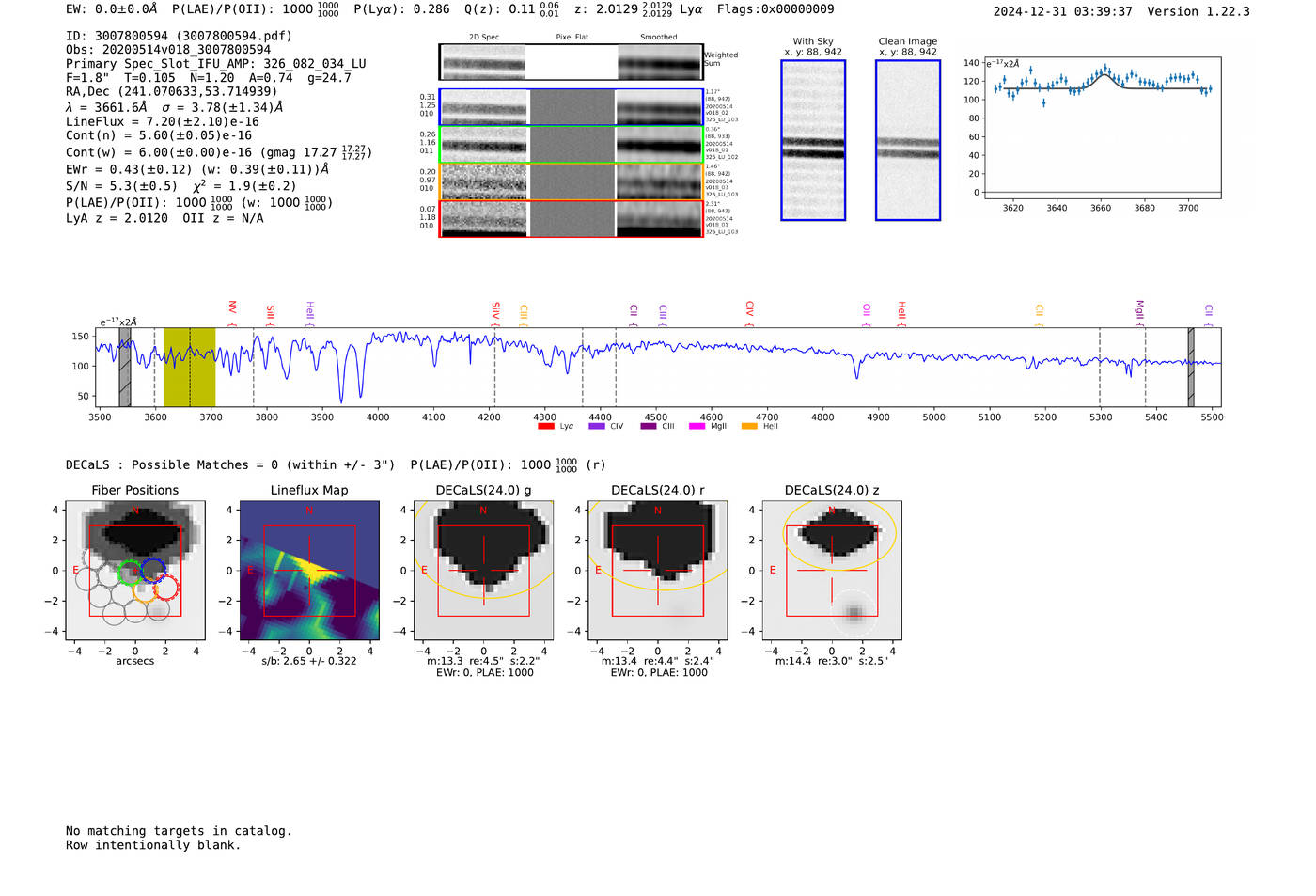
Task: Select the blue-bordered 2D spectrum row
Action: coord(571,107)
